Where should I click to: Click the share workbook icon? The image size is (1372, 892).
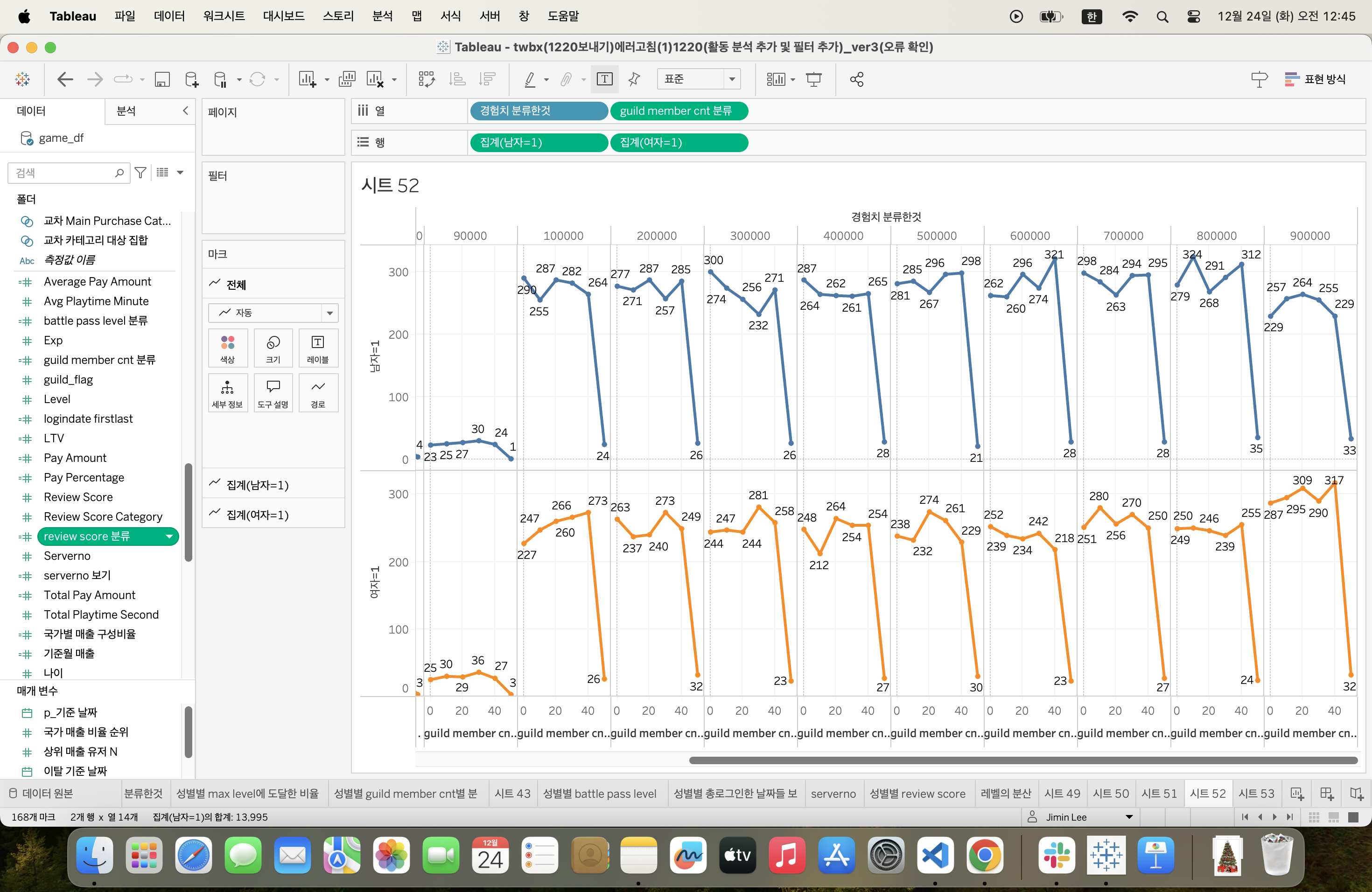coord(857,79)
